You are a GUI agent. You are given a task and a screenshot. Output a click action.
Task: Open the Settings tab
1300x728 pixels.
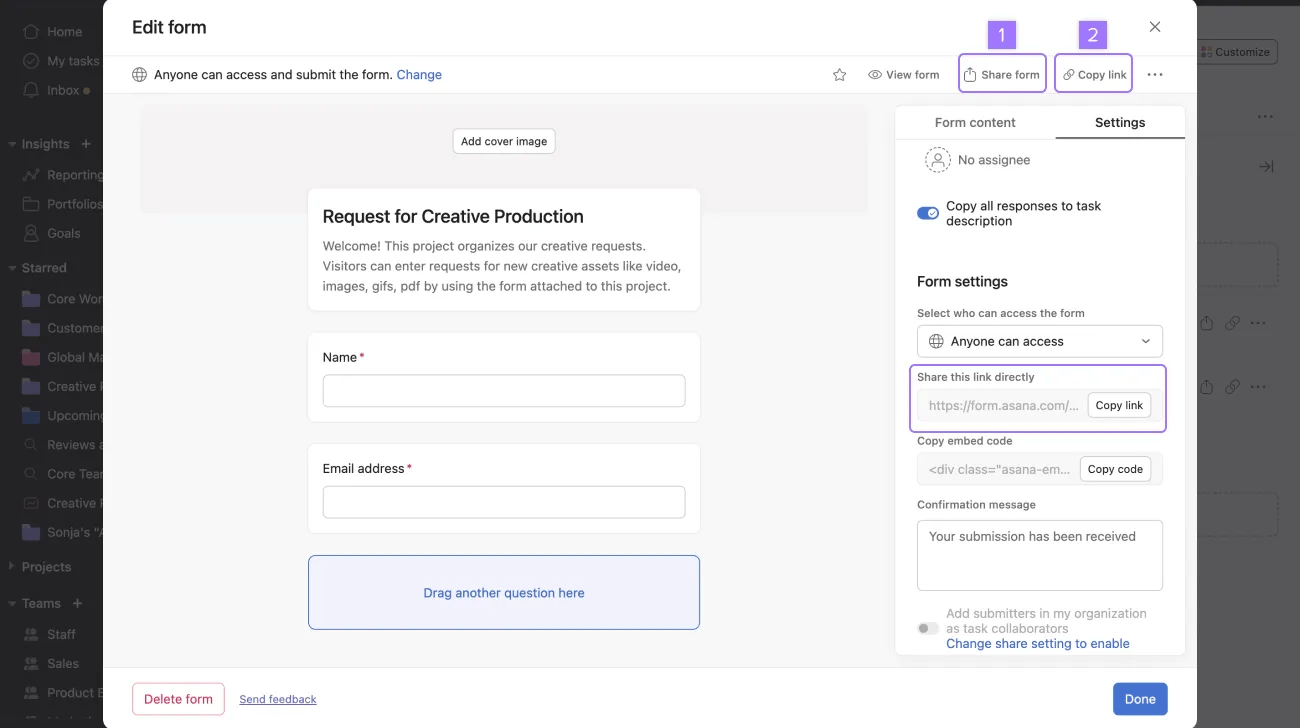click(1119, 122)
